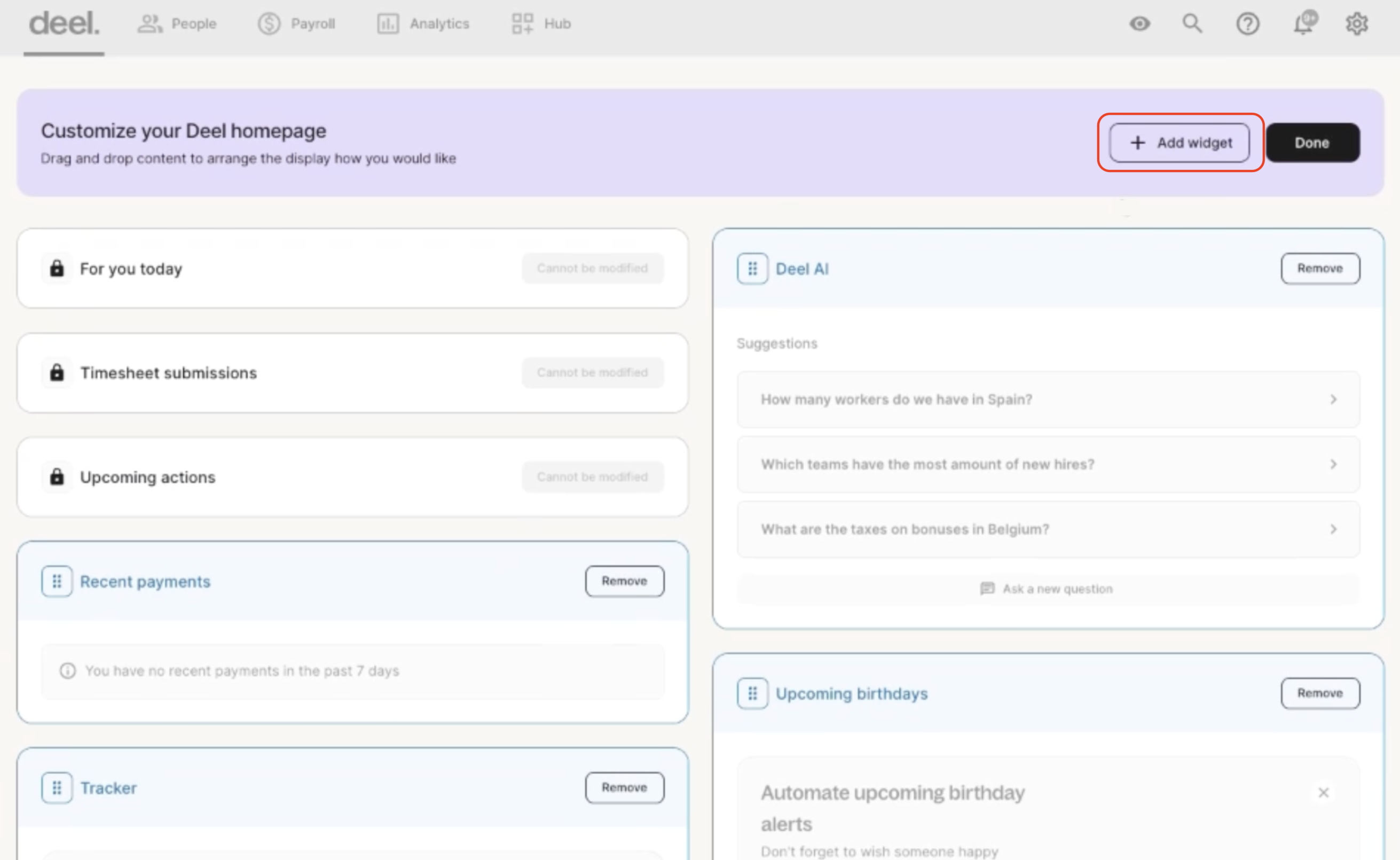Click info icon in Recent payments notice
This screenshot has height=860, width=1400.
tap(68, 671)
